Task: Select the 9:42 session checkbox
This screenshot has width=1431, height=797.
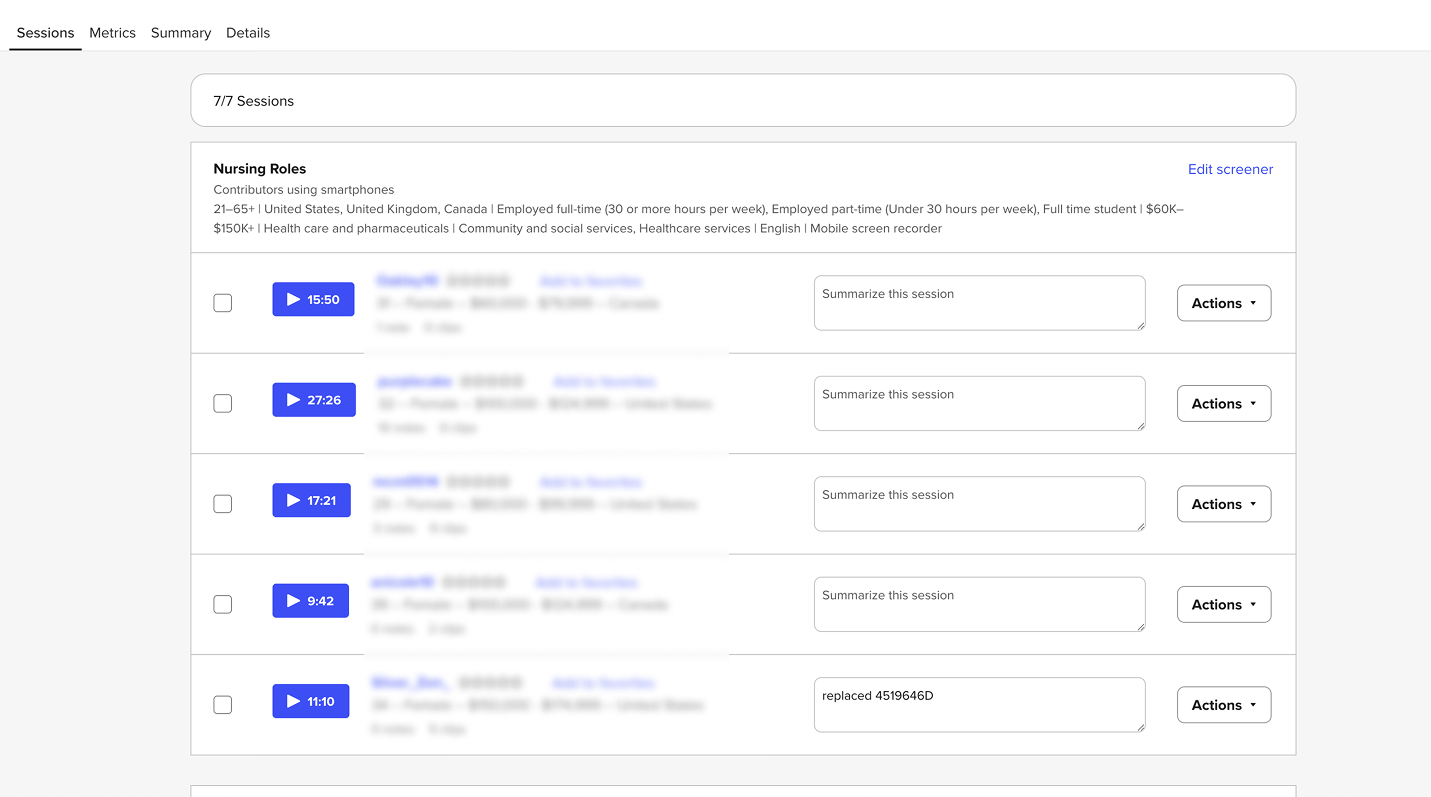Action: (x=223, y=604)
